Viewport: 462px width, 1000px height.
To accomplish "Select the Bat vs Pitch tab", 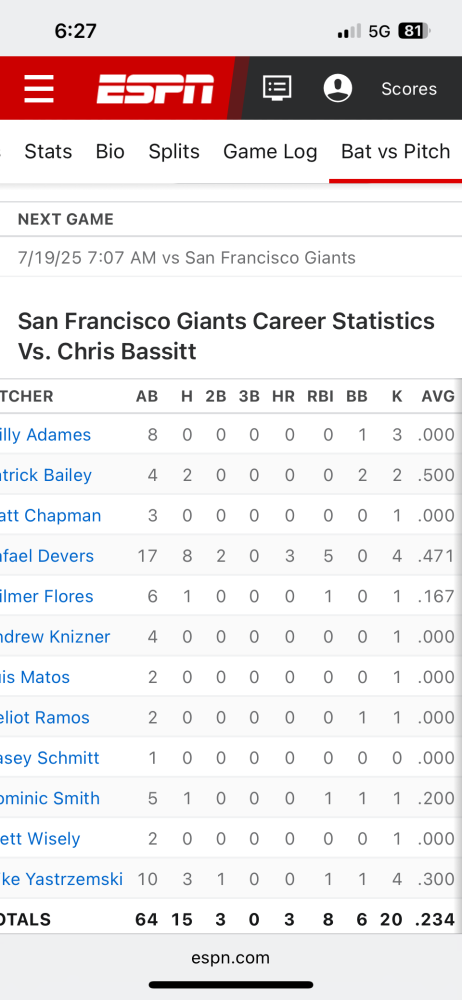I will click(x=396, y=152).
